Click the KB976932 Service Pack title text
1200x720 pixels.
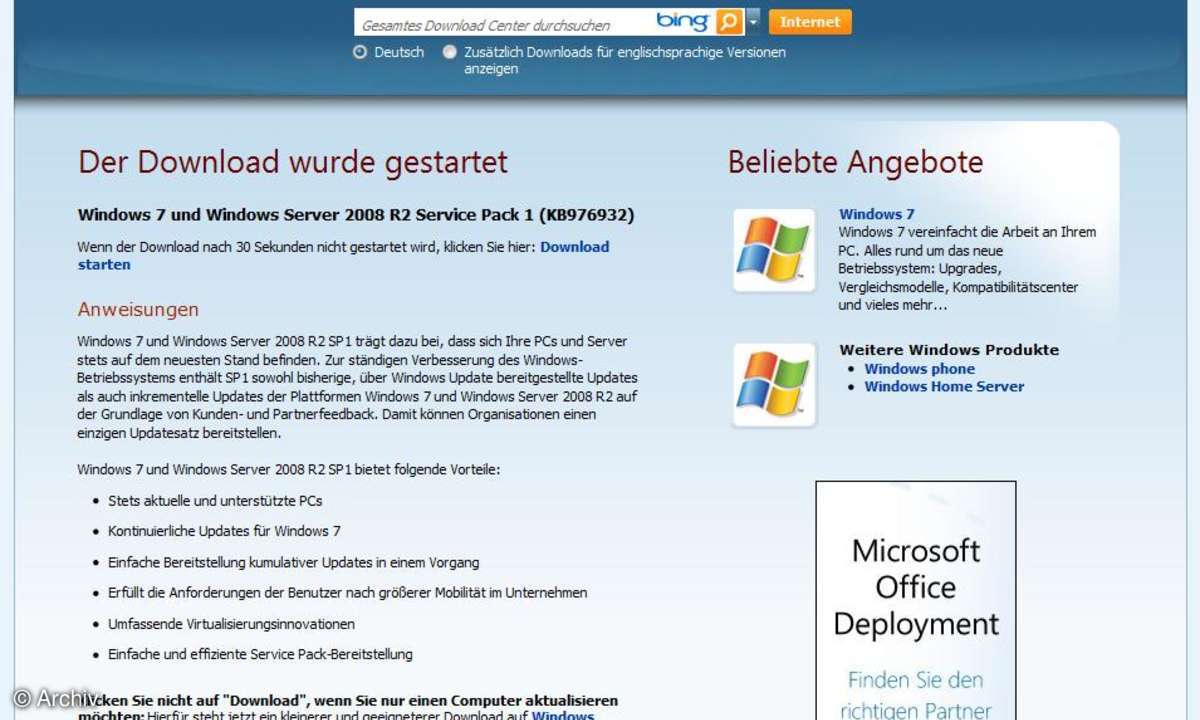tap(356, 215)
